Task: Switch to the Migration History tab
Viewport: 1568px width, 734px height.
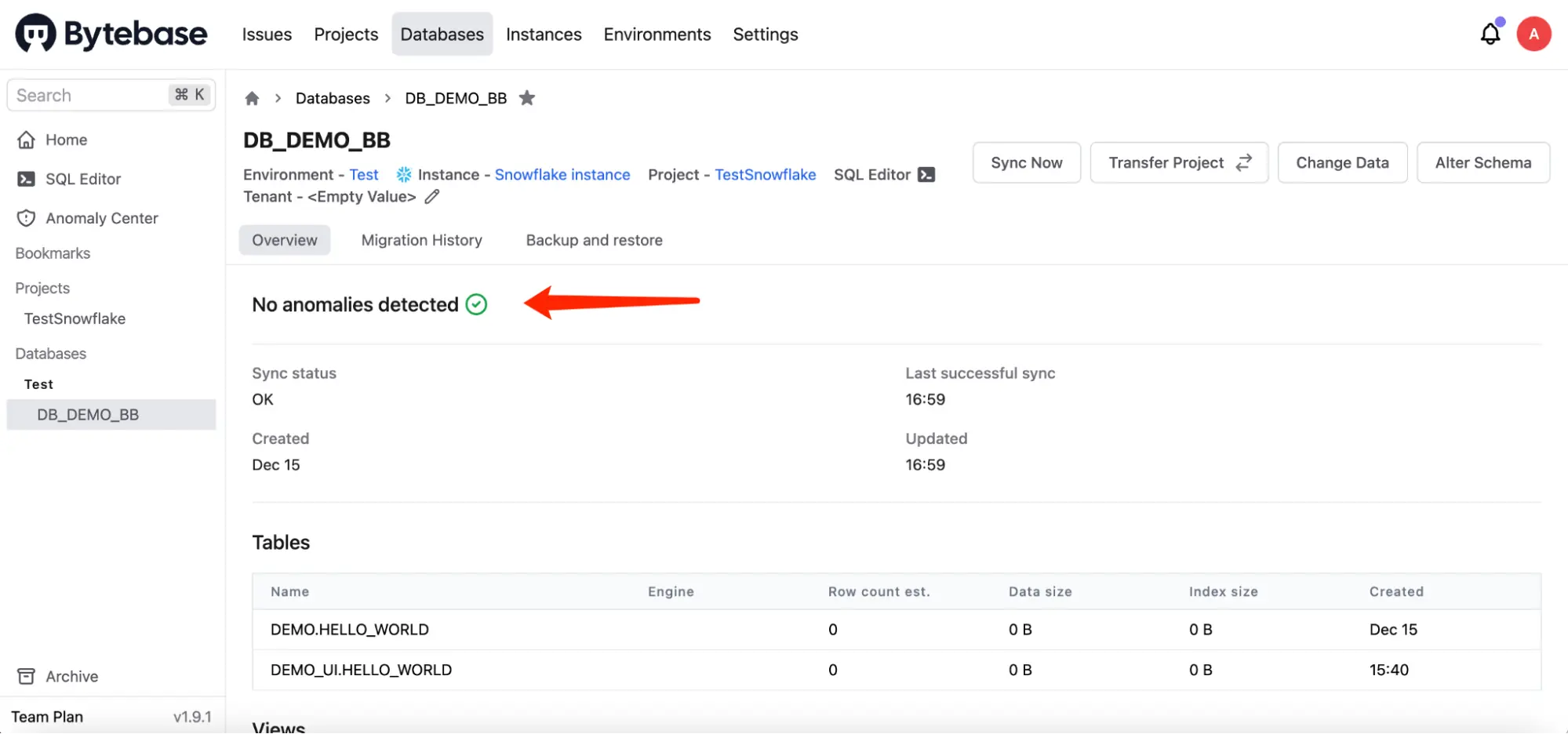Action: pos(422,240)
